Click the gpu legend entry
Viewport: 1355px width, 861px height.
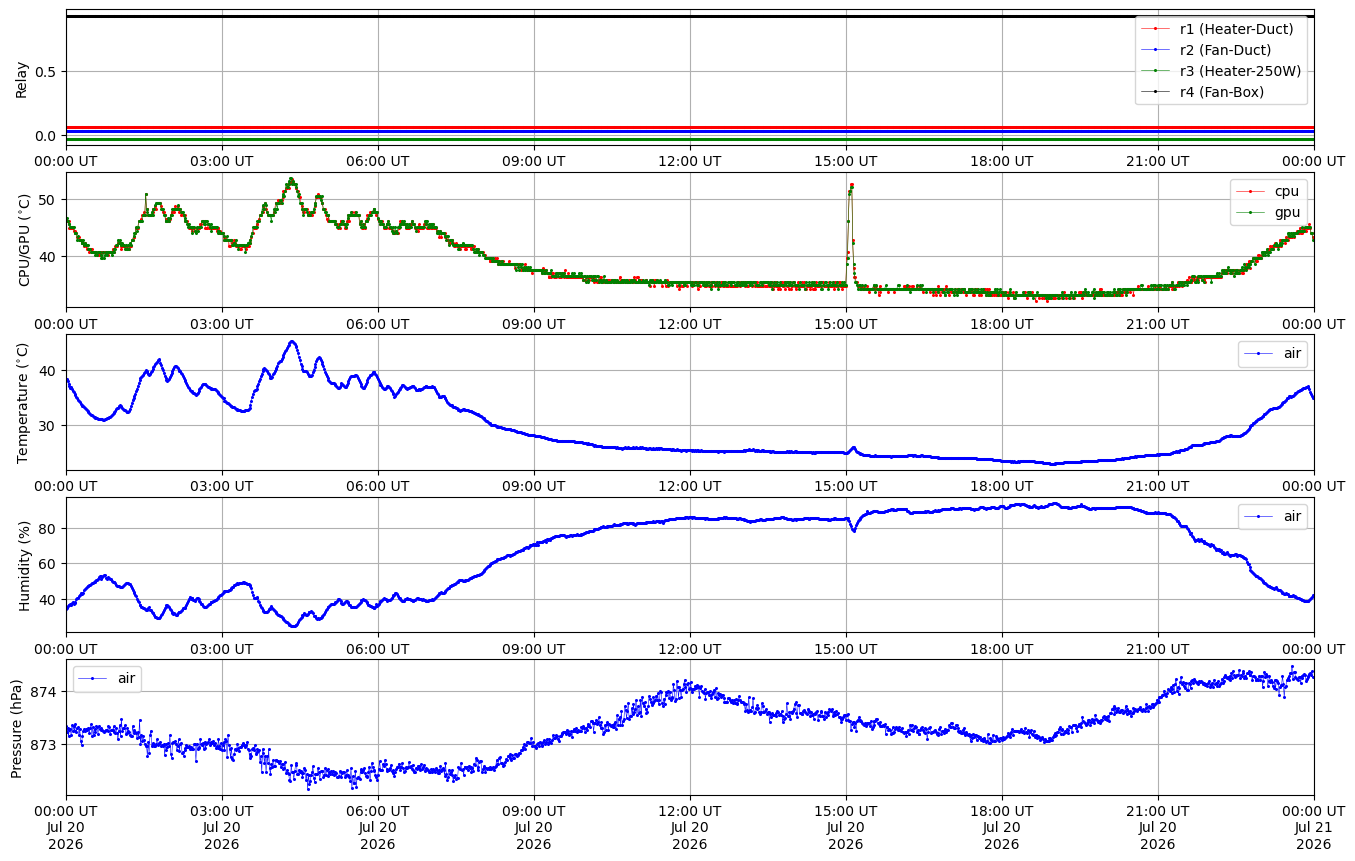tap(1268, 212)
